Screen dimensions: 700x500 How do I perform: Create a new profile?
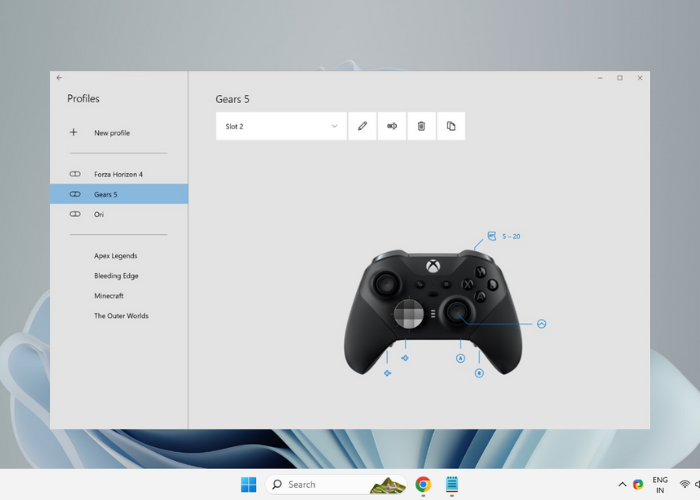[118, 133]
